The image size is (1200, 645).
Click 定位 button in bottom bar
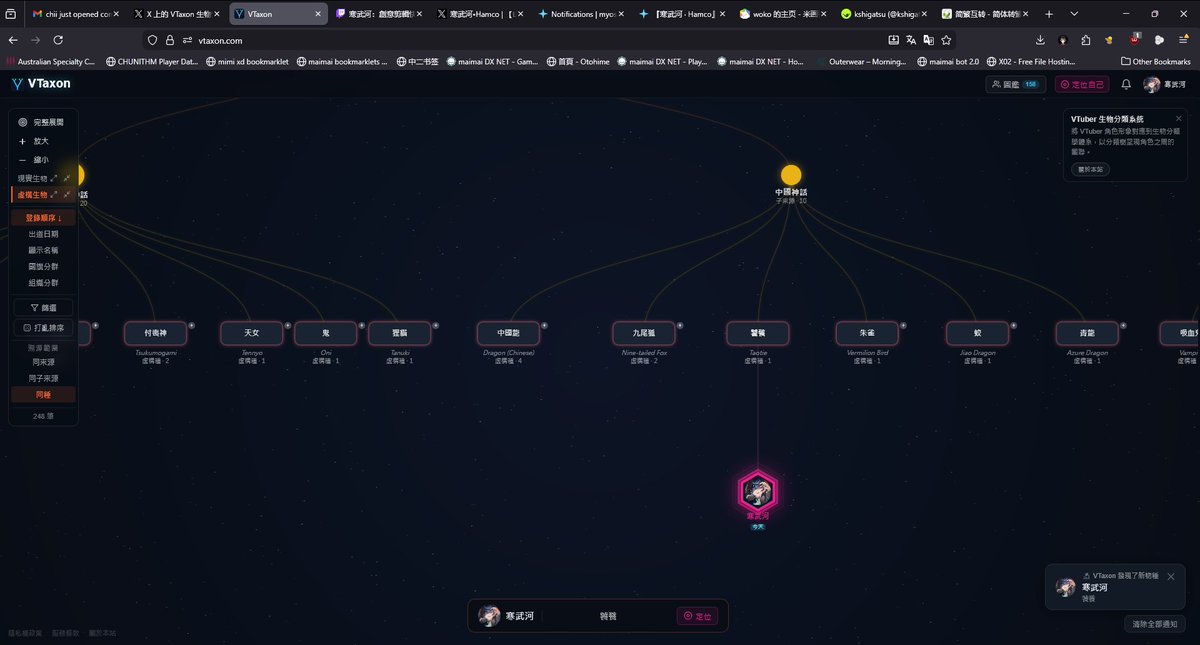(x=698, y=616)
